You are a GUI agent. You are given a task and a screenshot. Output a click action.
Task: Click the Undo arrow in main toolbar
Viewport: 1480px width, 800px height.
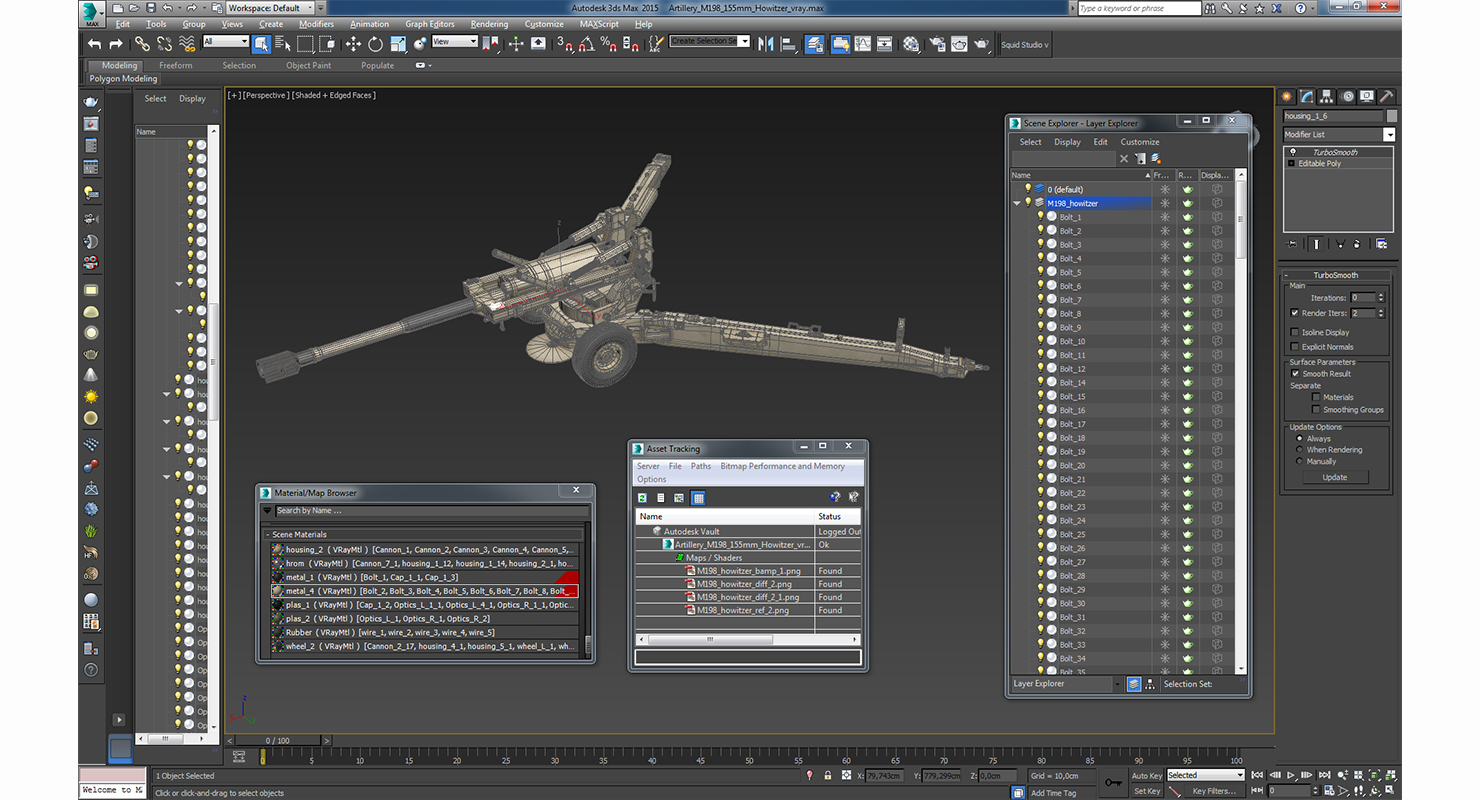(94, 44)
